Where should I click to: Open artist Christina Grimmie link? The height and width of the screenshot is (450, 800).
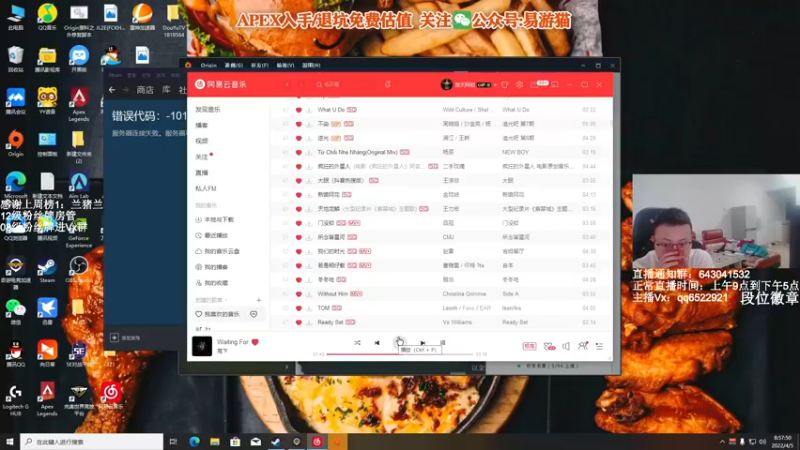pyautogui.click(x=464, y=294)
